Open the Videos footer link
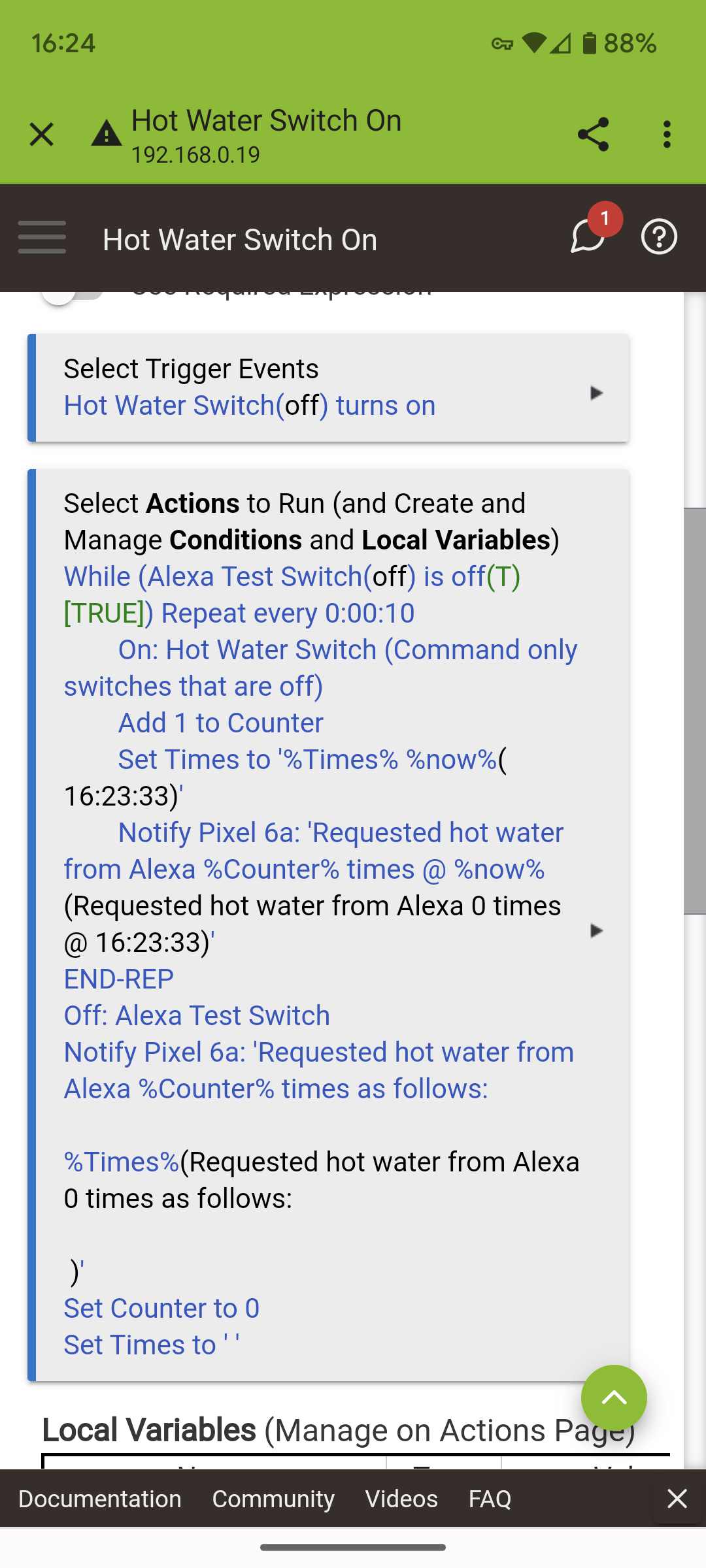Viewport: 706px width, 1568px height. (401, 1498)
